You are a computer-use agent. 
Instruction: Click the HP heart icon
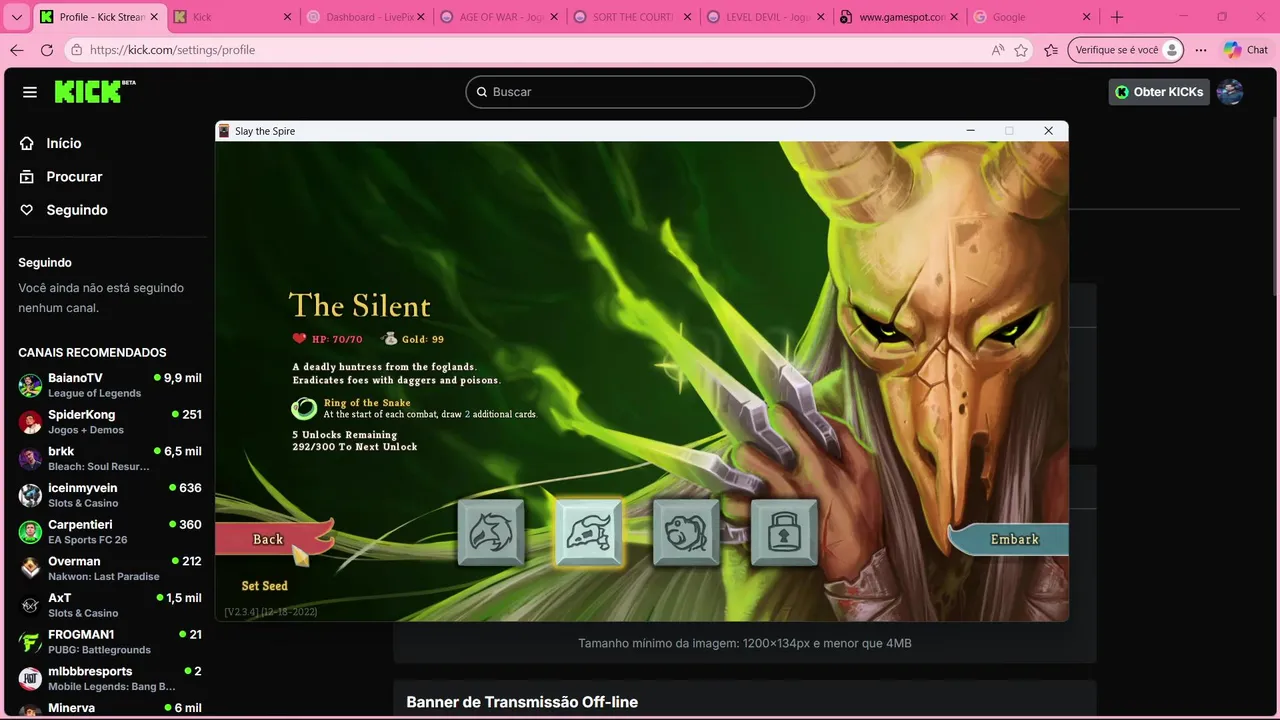tap(299, 339)
